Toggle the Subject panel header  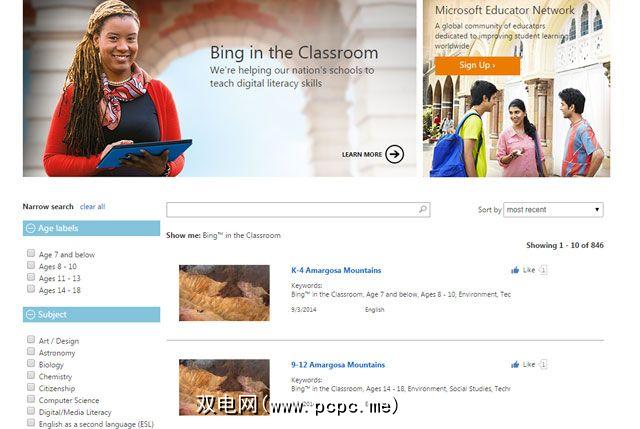91,314
